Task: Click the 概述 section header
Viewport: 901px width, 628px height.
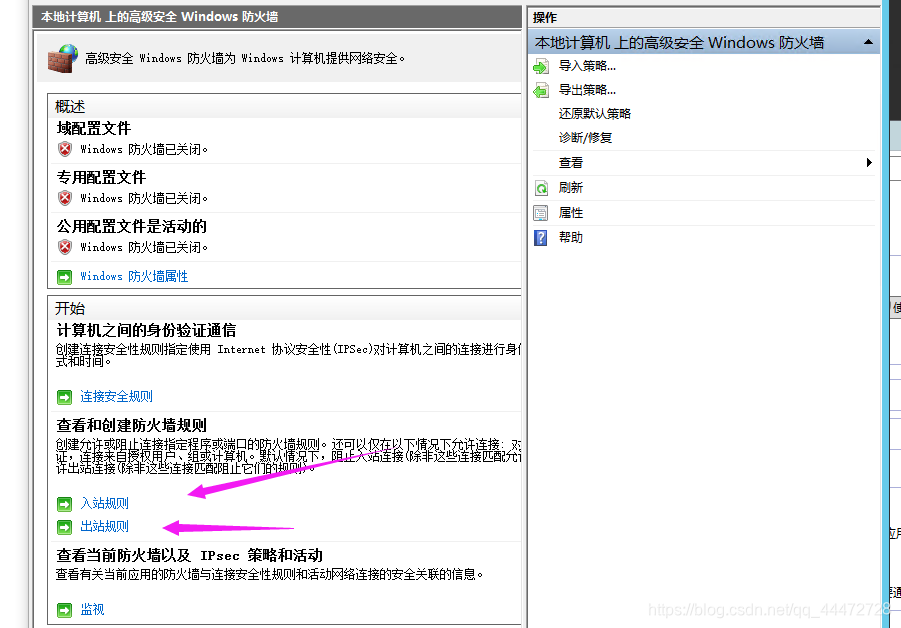Action: (x=70, y=106)
